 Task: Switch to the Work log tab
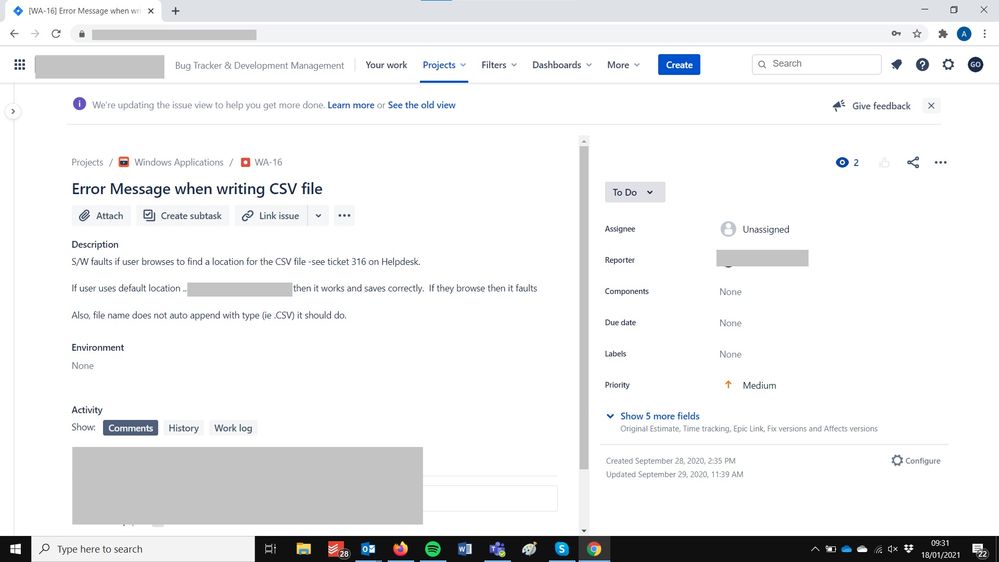[x=233, y=428]
